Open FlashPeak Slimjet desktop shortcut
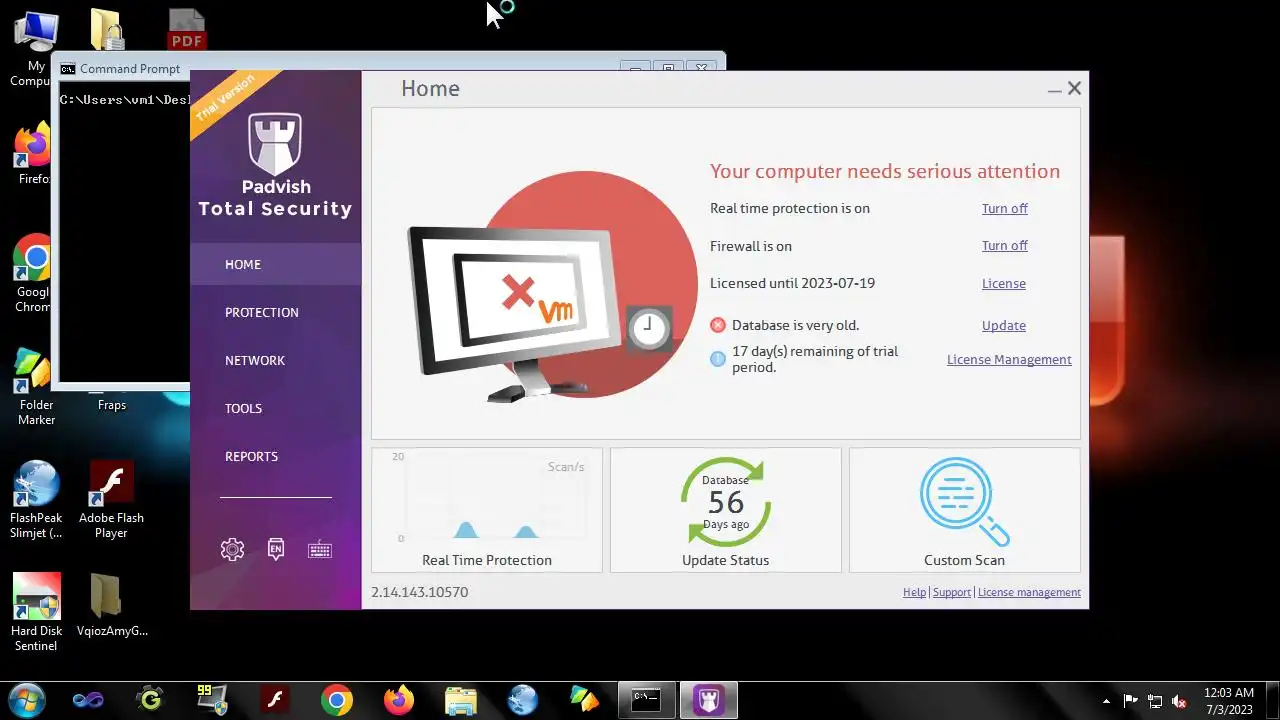This screenshot has width=1280, height=720. click(x=36, y=500)
